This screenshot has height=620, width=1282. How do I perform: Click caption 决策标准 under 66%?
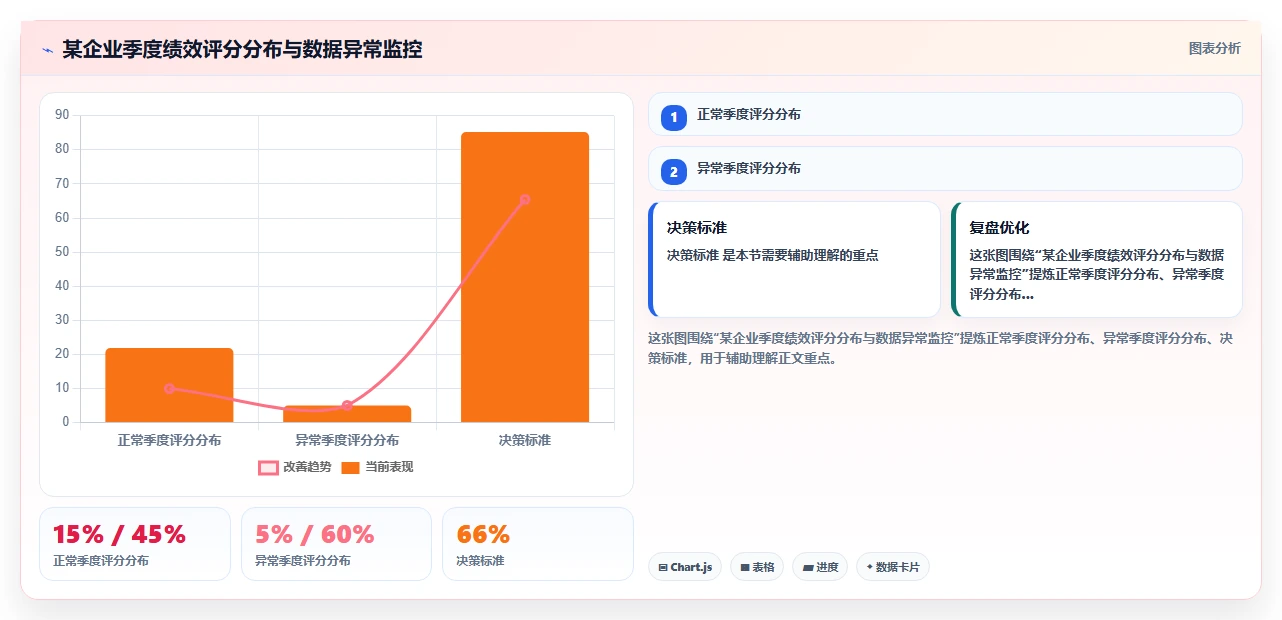(x=480, y=561)
